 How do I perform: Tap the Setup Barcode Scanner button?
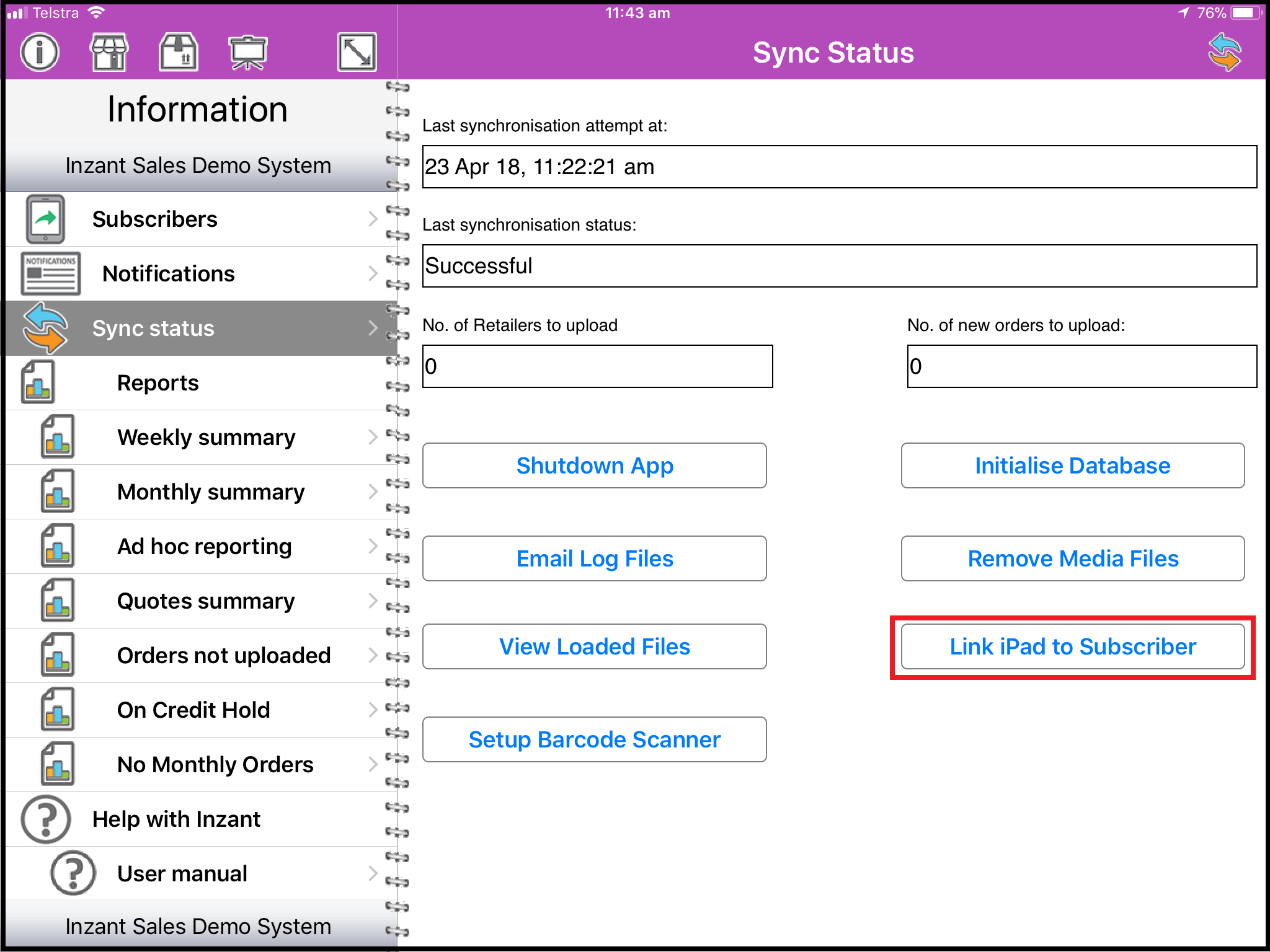594,739
